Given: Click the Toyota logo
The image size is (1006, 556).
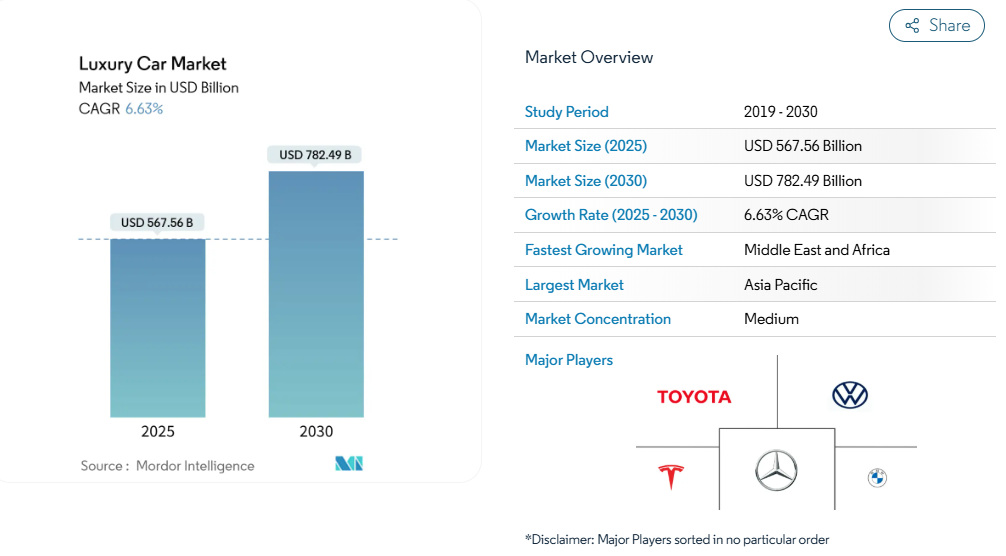Looking at the screenshot, I should [694, 397].
